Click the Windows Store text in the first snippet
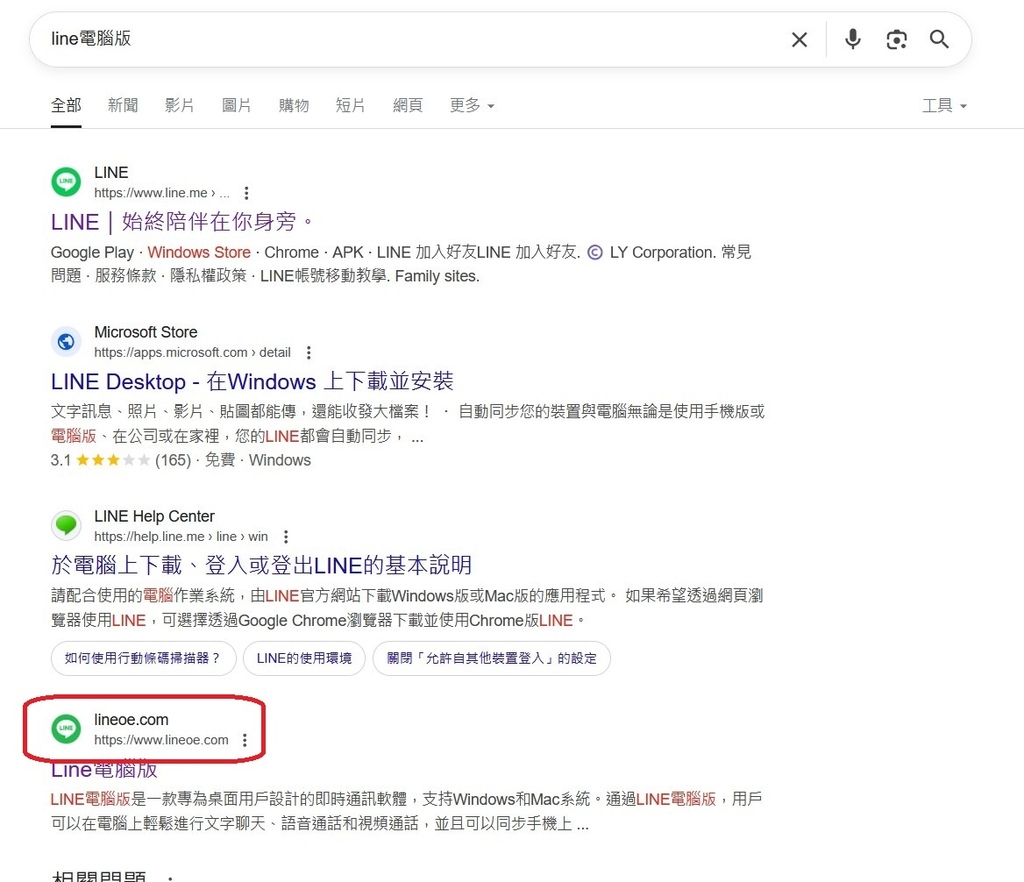This screenshot has width=1024, height=882. [199, 253]
